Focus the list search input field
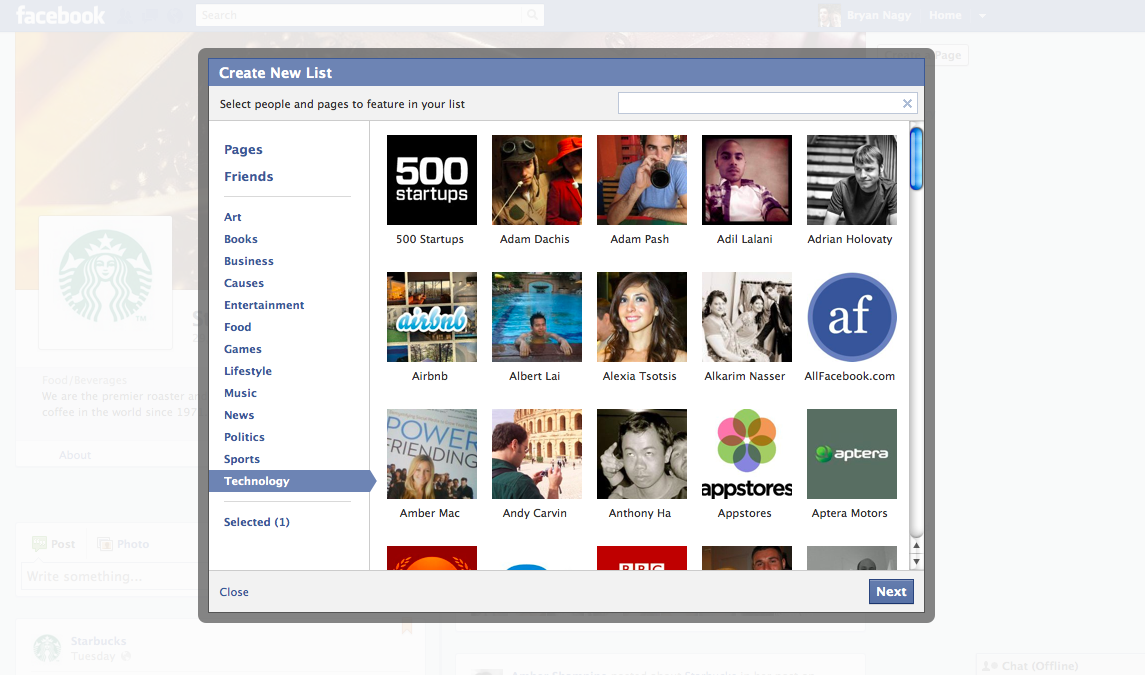1145x675 pixels. (x=758, y=104)
